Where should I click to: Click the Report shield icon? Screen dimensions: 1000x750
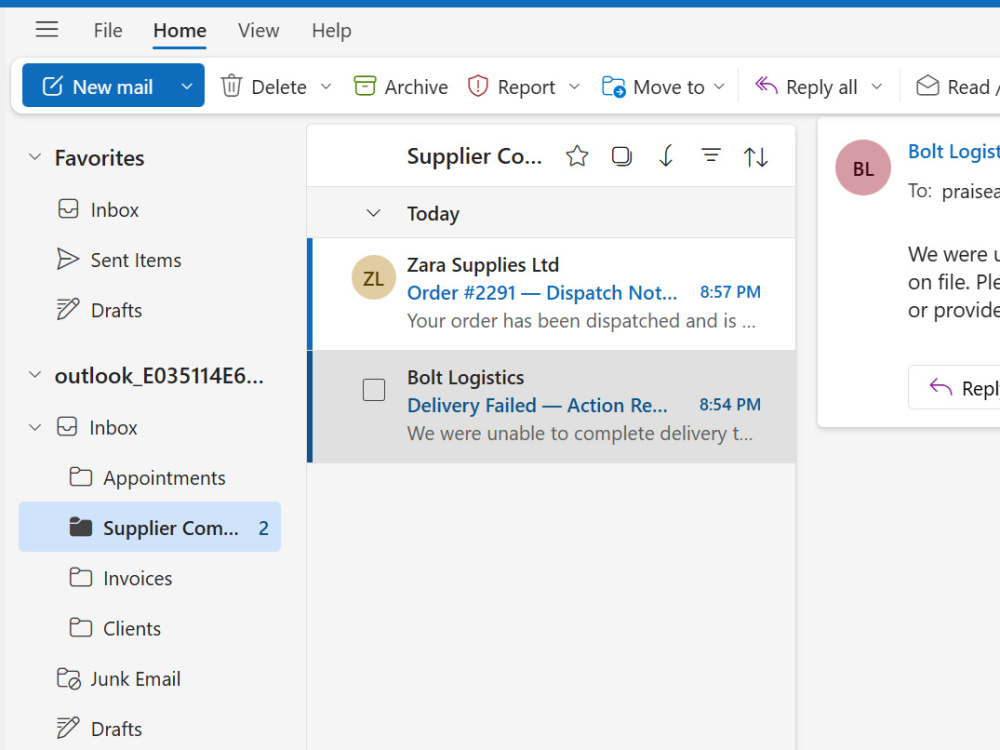[478, 85]
